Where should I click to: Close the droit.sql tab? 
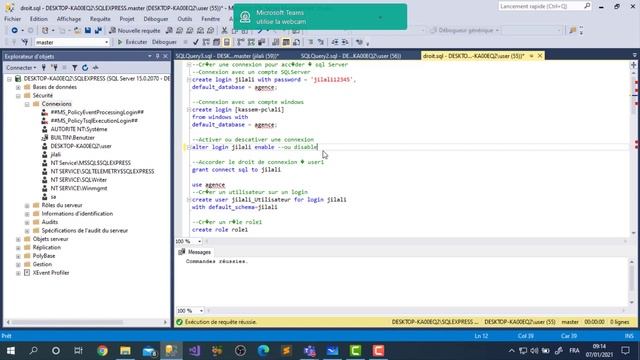pos(540,56)
